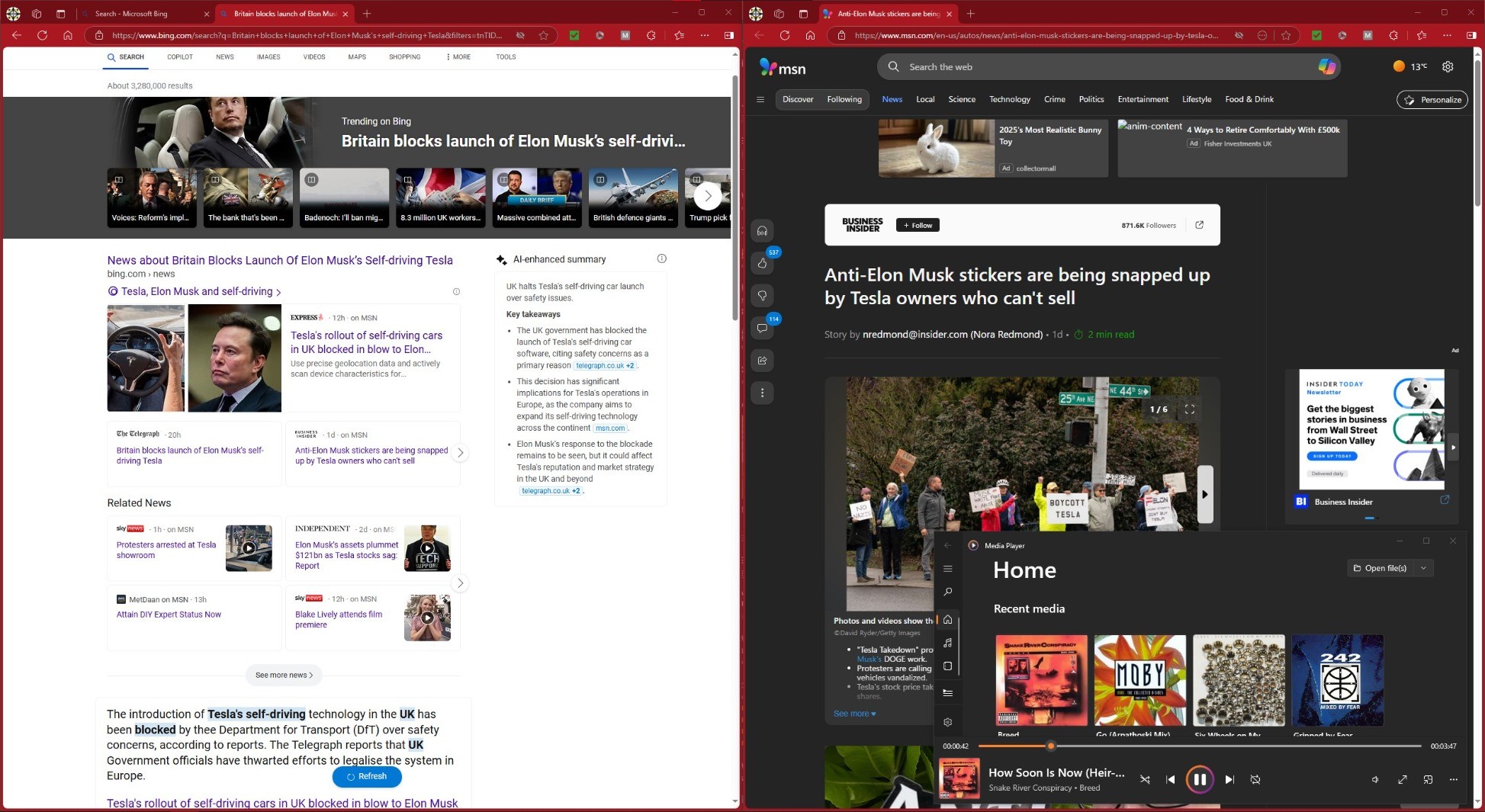The image size is (1485, 812).
Task: Open Business Insider publisher external link icon
Action: tap(1199, 225)
